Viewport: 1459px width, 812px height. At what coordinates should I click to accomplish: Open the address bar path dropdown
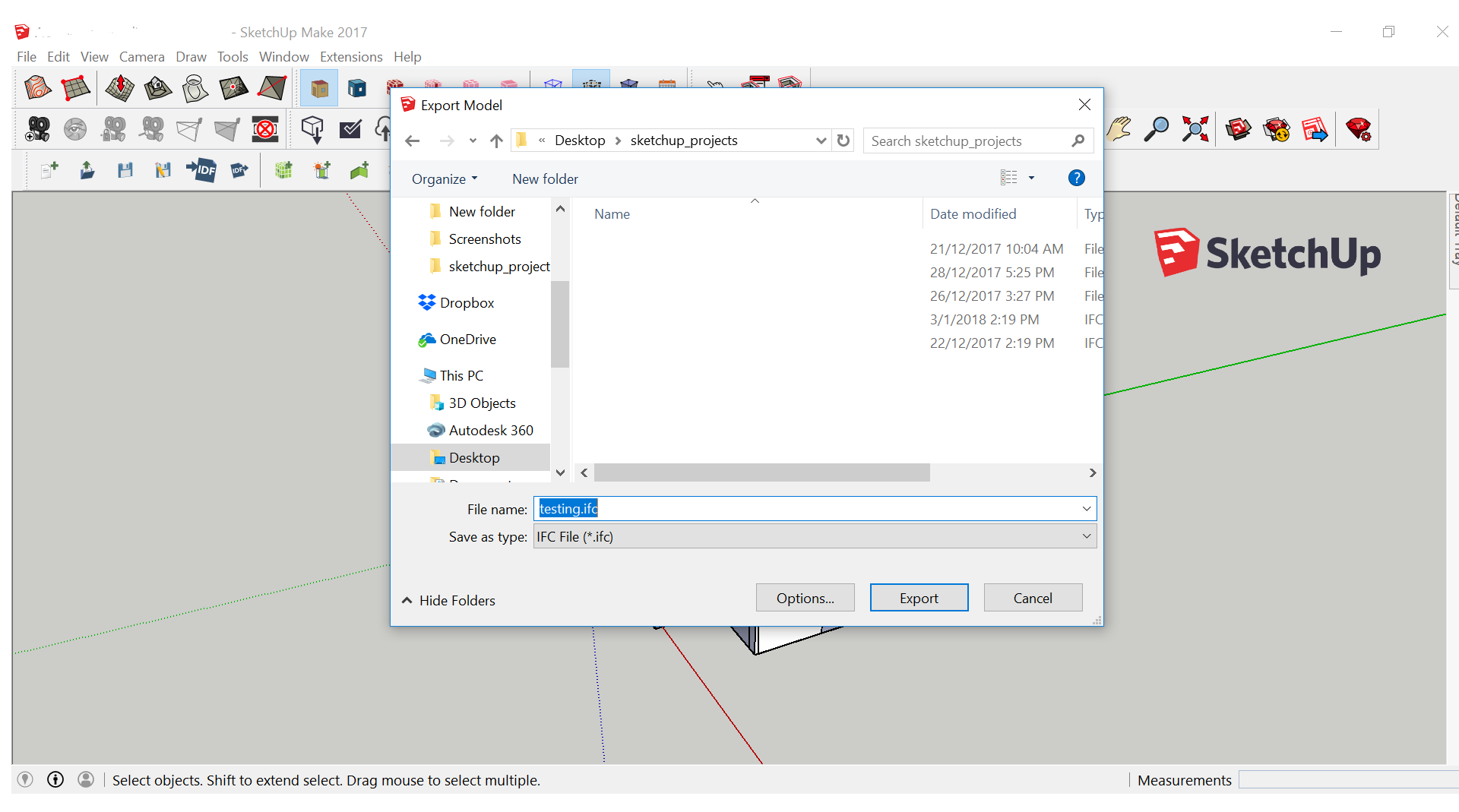point(821,141)
